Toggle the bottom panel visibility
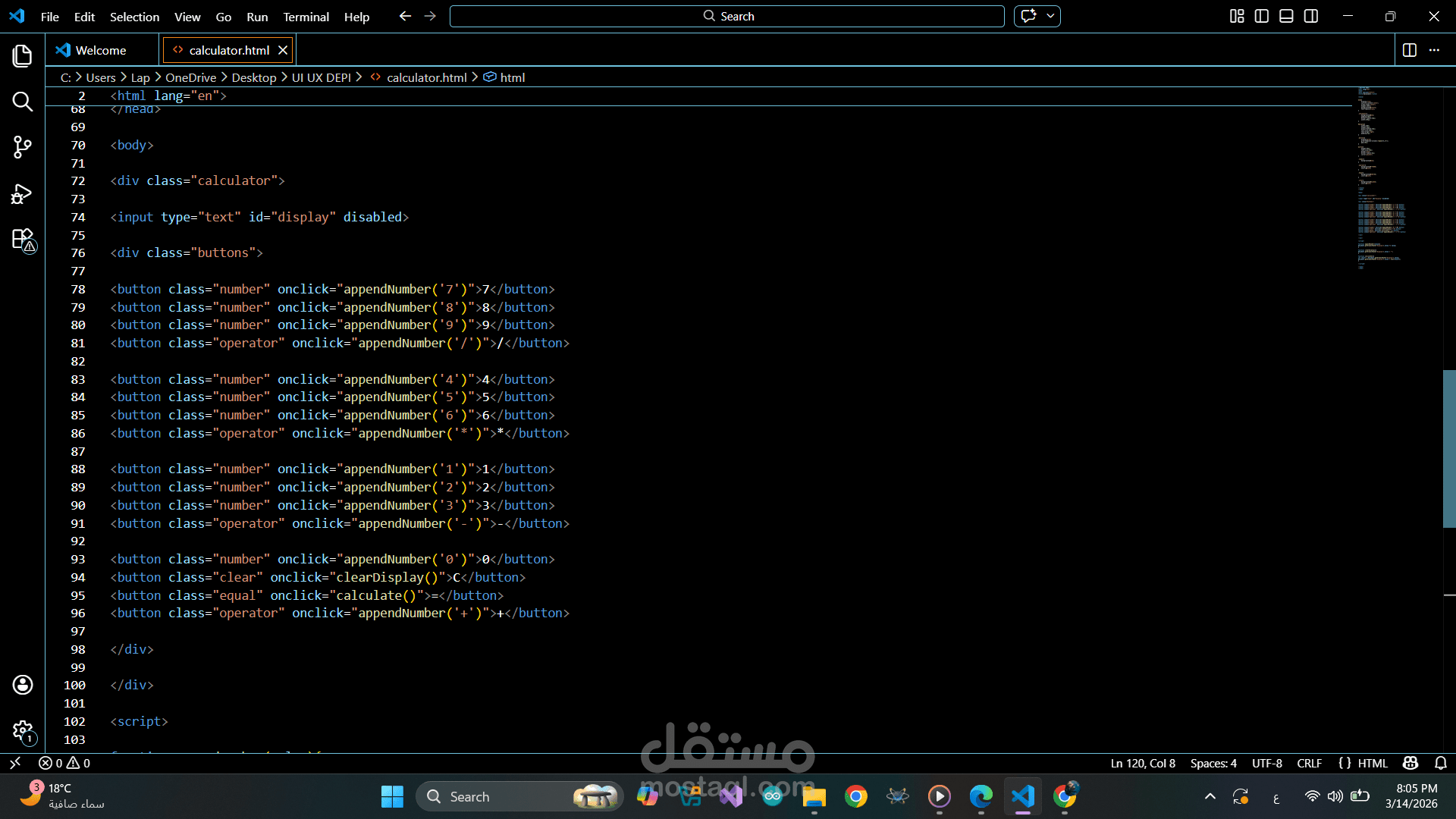This screenshot has height=819, width=1456. [x=1286, y=16]
